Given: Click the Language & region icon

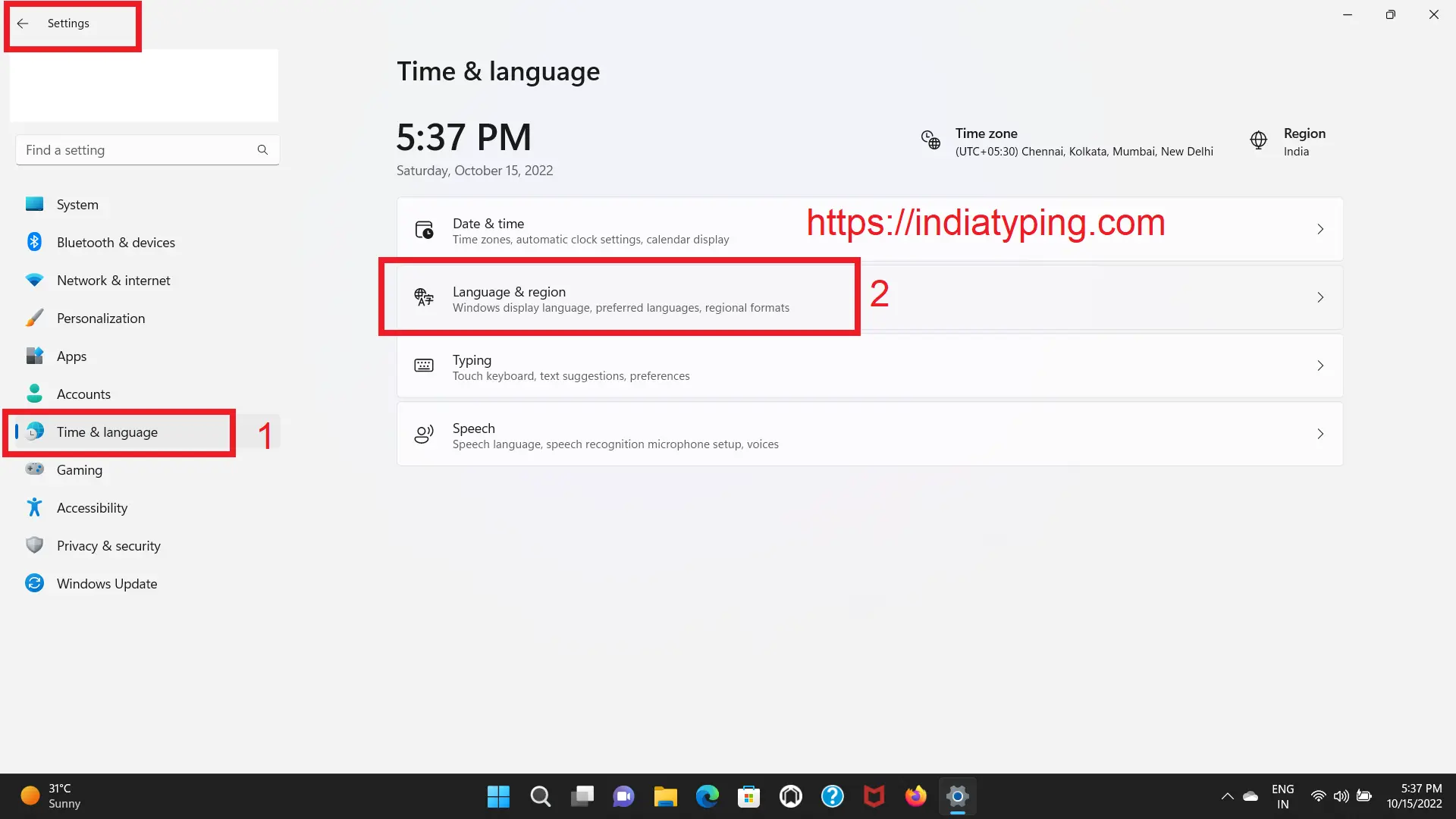Looking at the screenshot, I should [x=424, y=297].
